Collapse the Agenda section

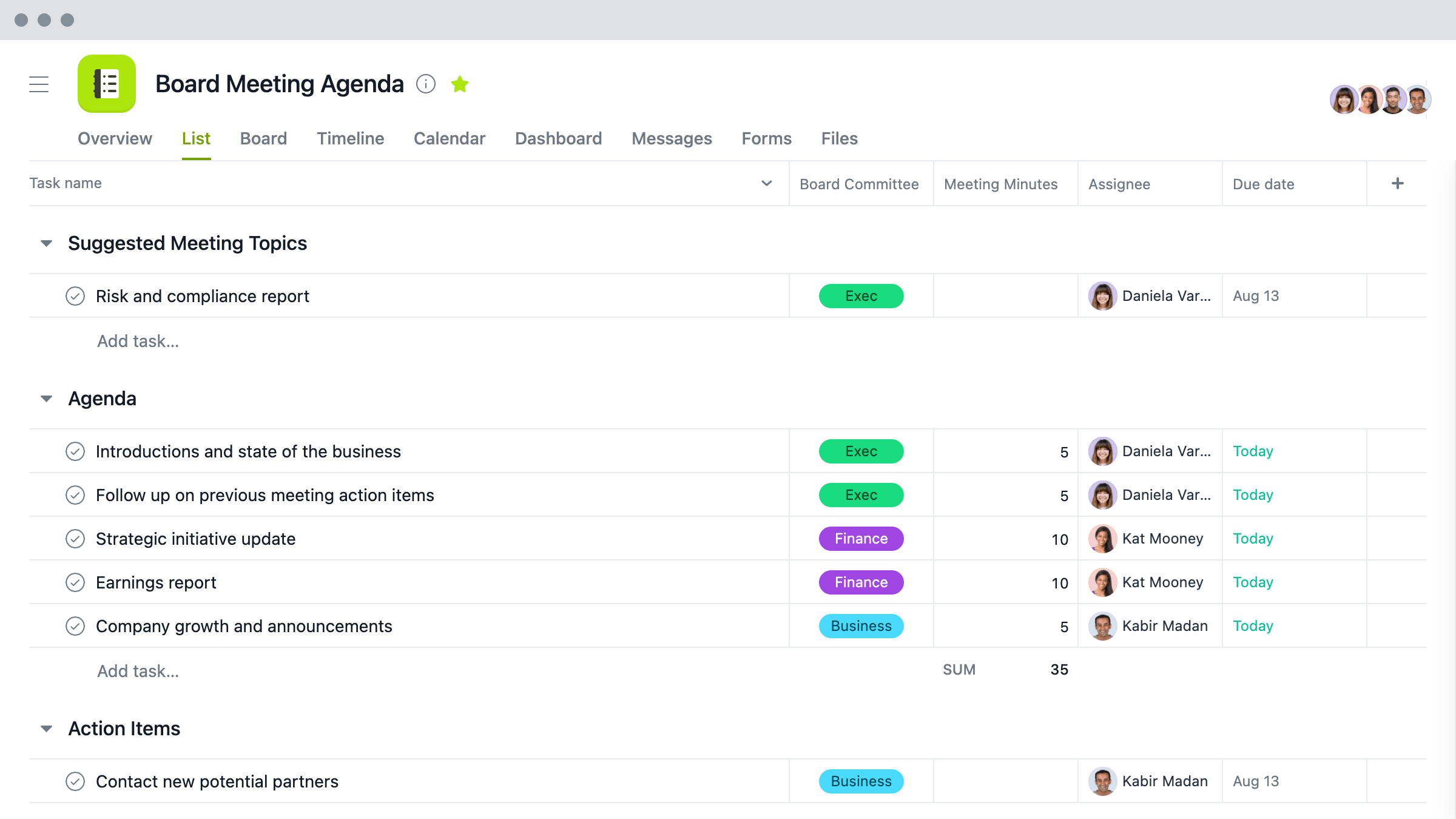coord(46,398)
